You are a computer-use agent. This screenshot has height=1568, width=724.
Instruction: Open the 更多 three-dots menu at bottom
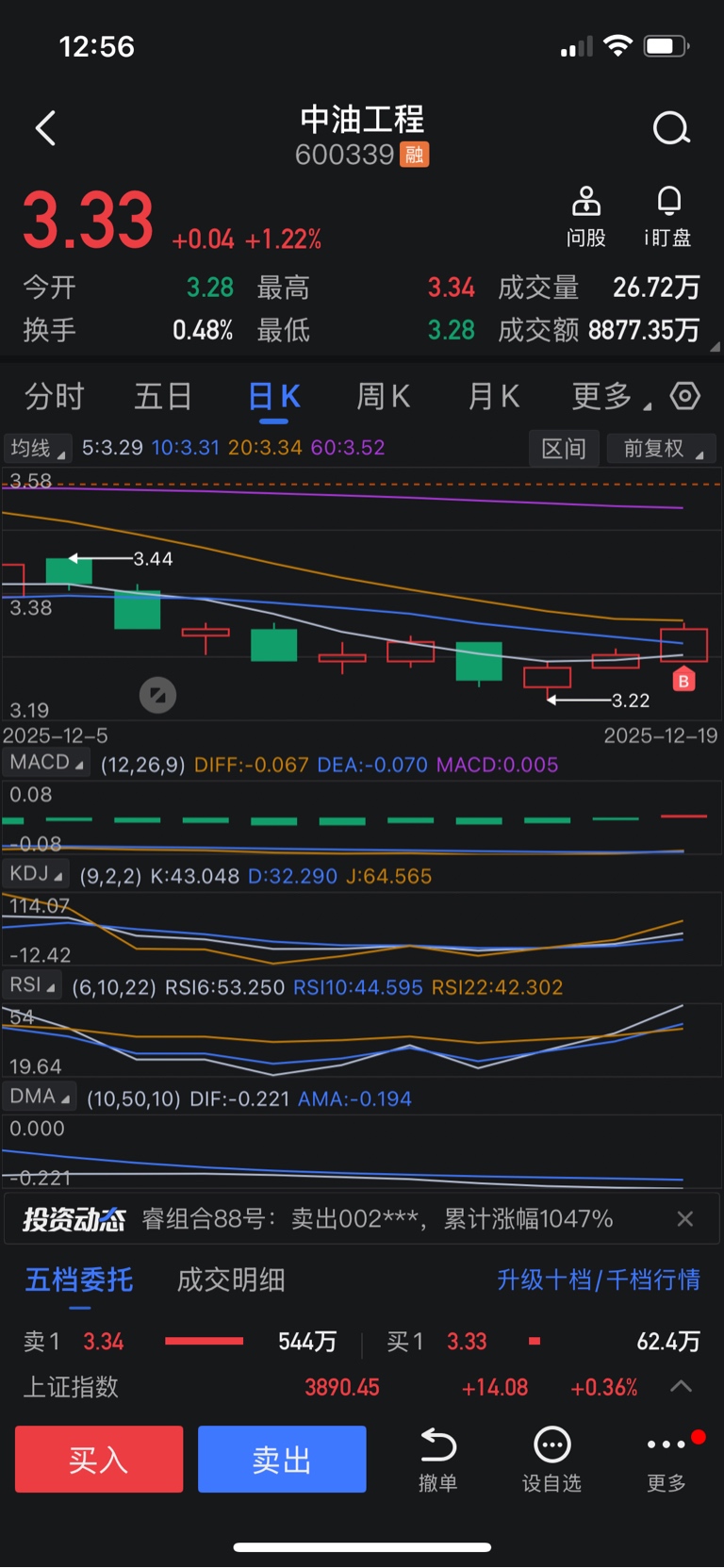click(666, 1444)
